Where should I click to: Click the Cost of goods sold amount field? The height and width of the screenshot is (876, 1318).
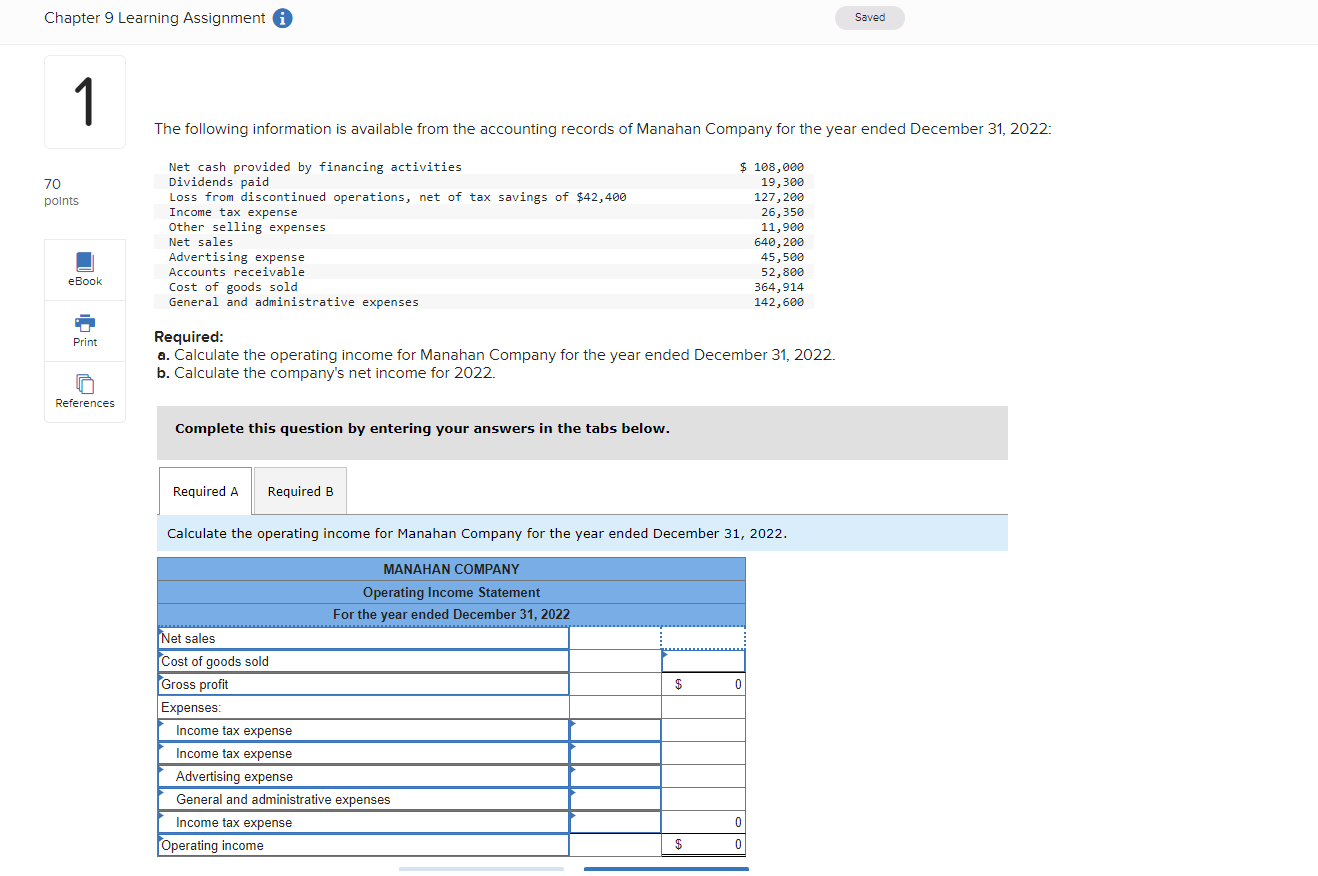(x=703, y=661)
